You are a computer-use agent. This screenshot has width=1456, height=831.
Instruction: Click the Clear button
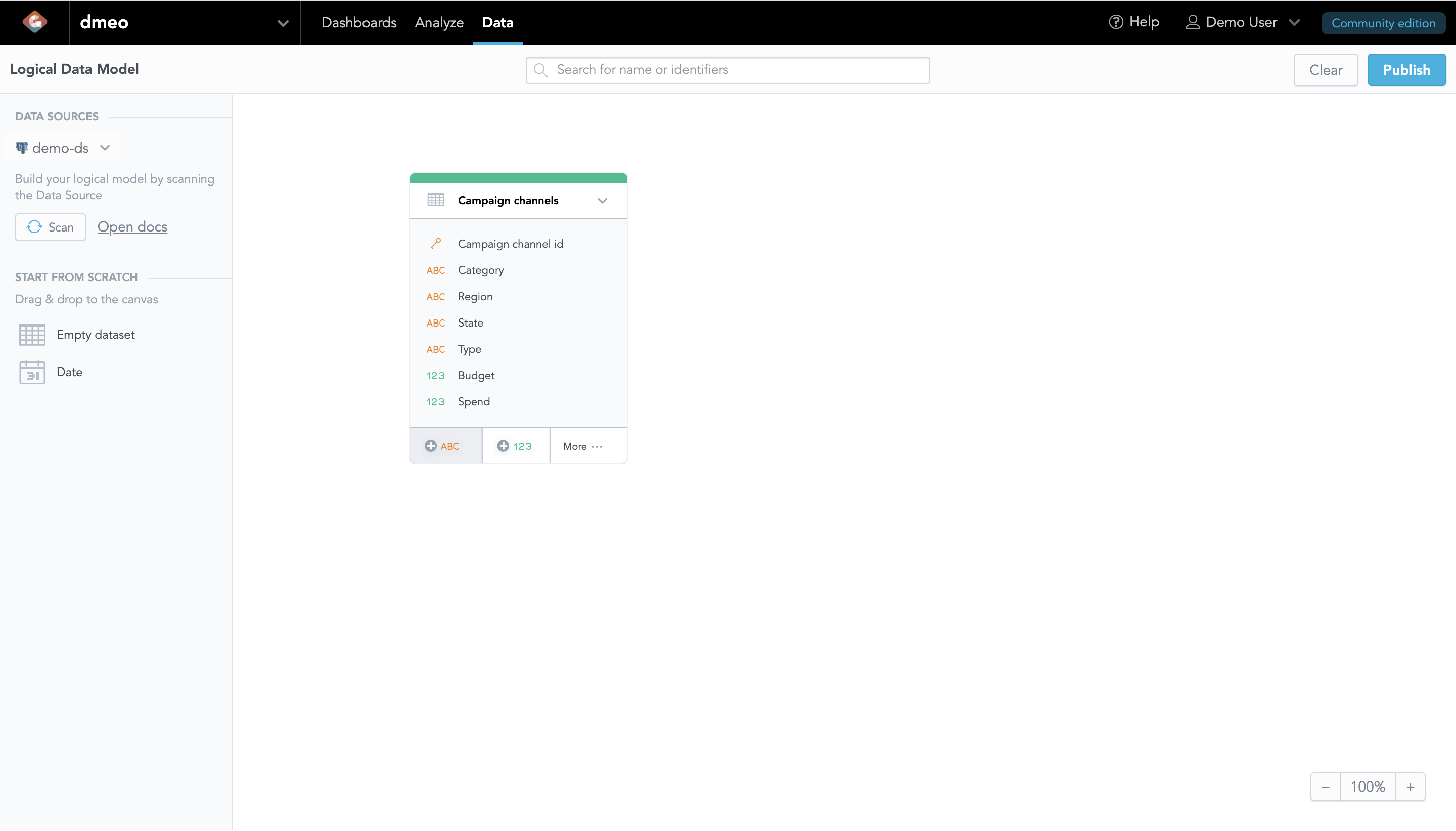(x=1325, y=70)
